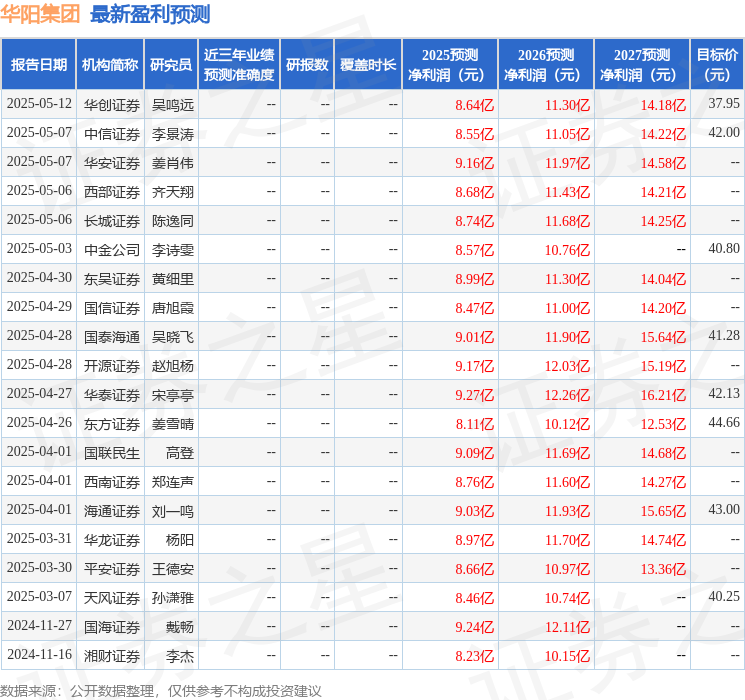Click 2026 profit value 11.68亿
The height and width of the screenshot is (700, 745).
(x=567, y=221)
